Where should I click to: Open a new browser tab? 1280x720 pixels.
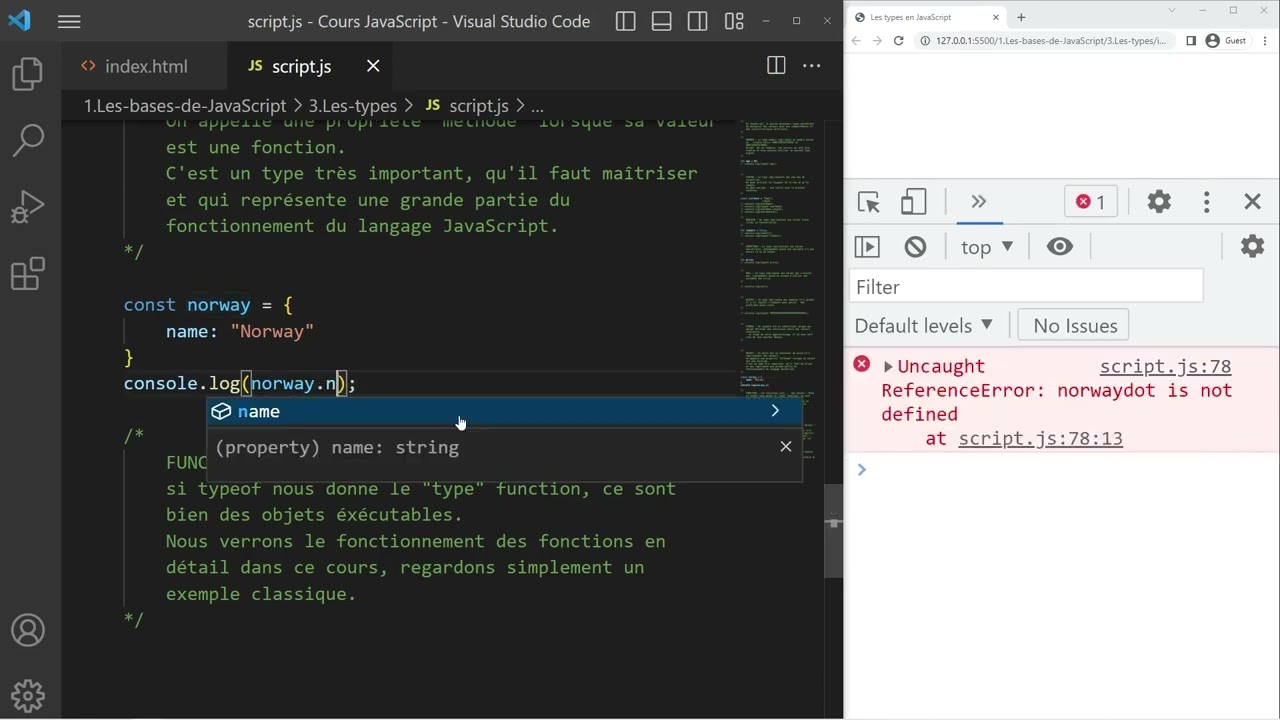1021,17
